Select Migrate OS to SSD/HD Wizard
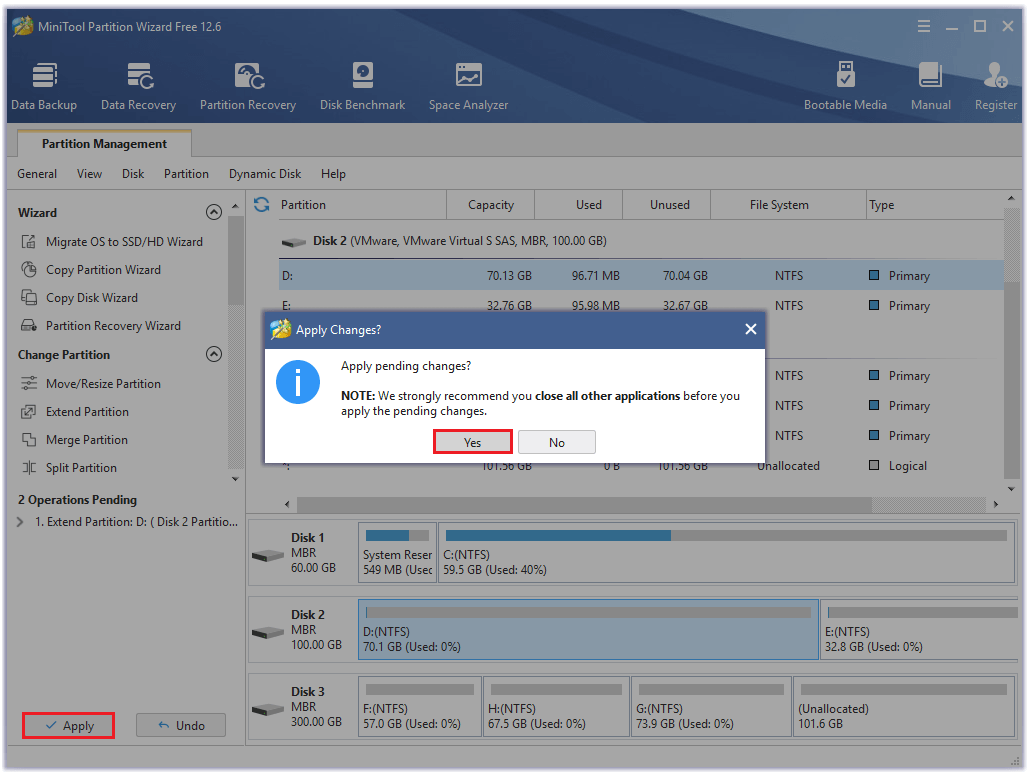The height and width of the screenshot is (776, 1031). point(112,242)
